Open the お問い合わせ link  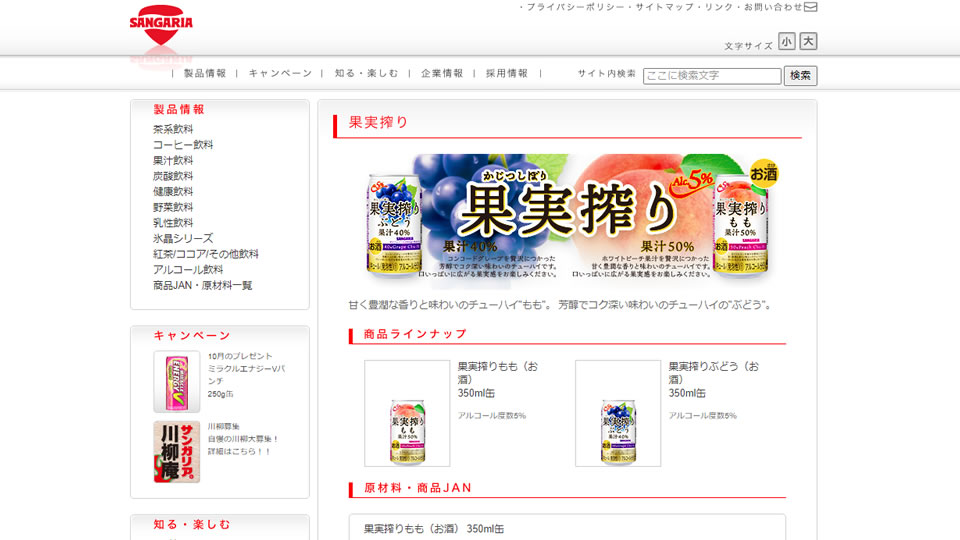coord(773,7)
